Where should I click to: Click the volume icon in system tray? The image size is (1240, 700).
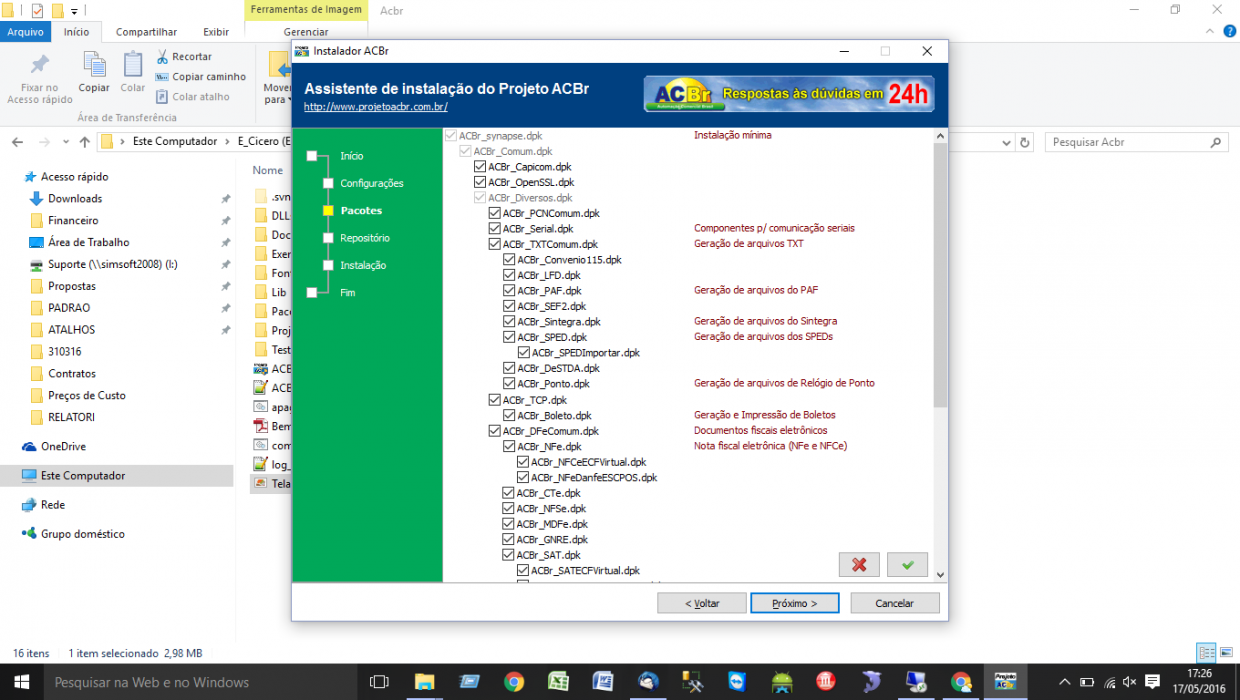[x=1130, y=682]
